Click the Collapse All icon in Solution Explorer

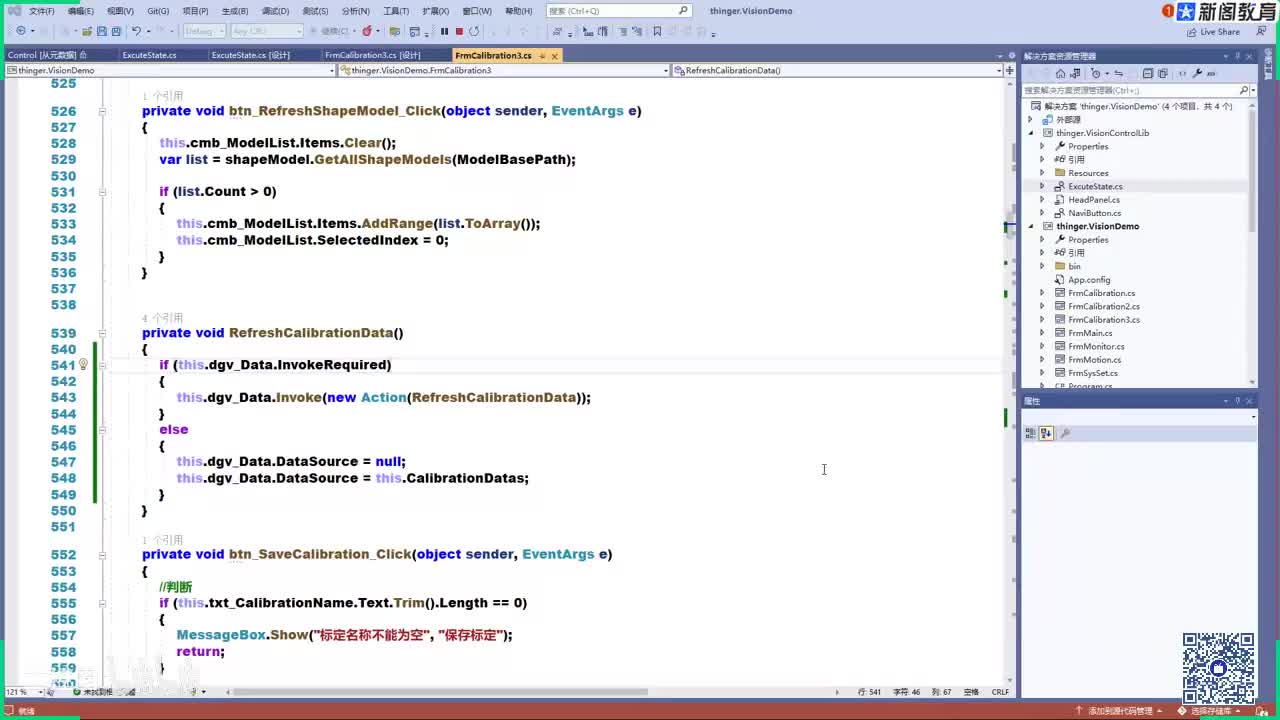[x=1148, y=73]
